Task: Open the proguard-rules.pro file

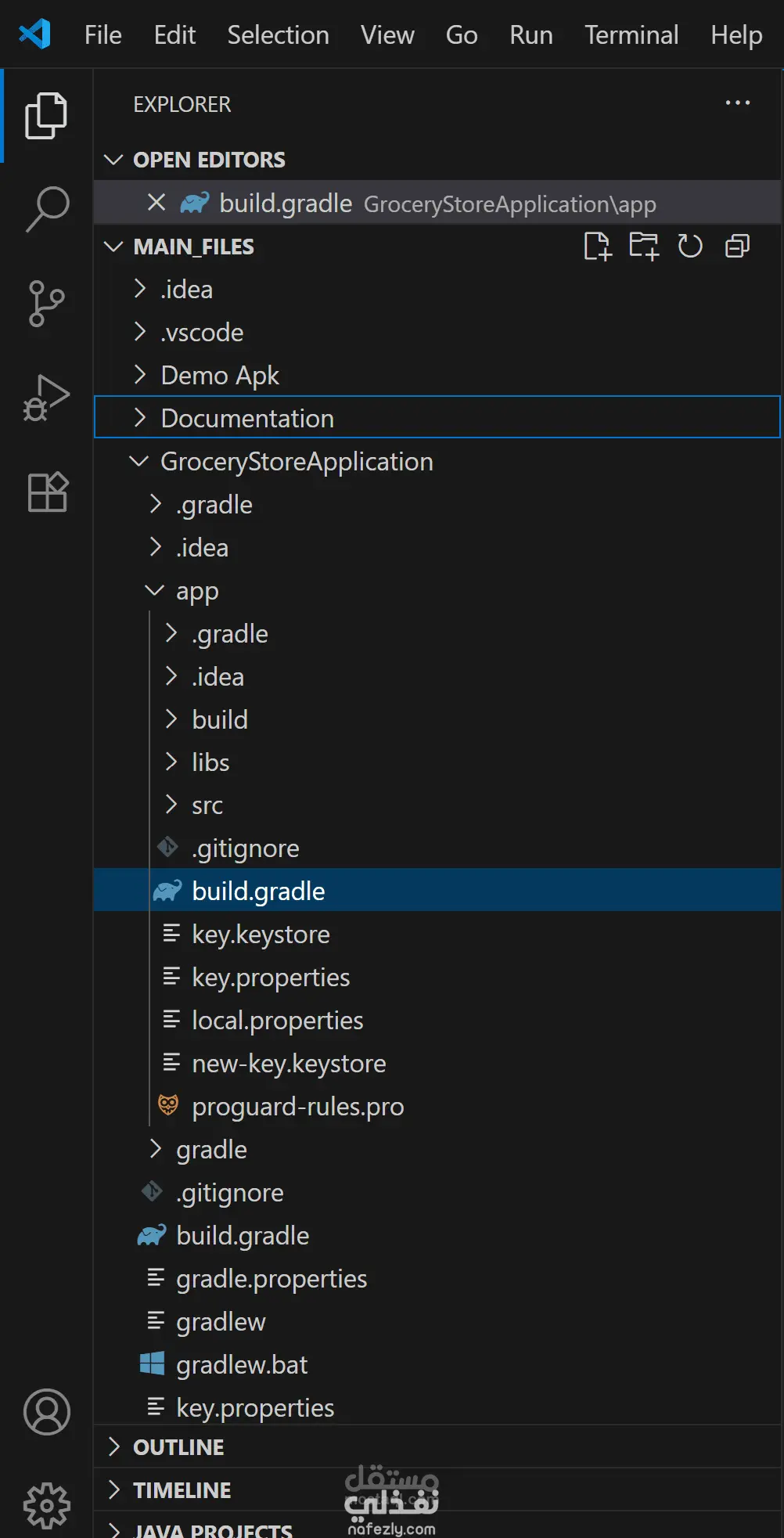Action: (x=297, y=1107)
